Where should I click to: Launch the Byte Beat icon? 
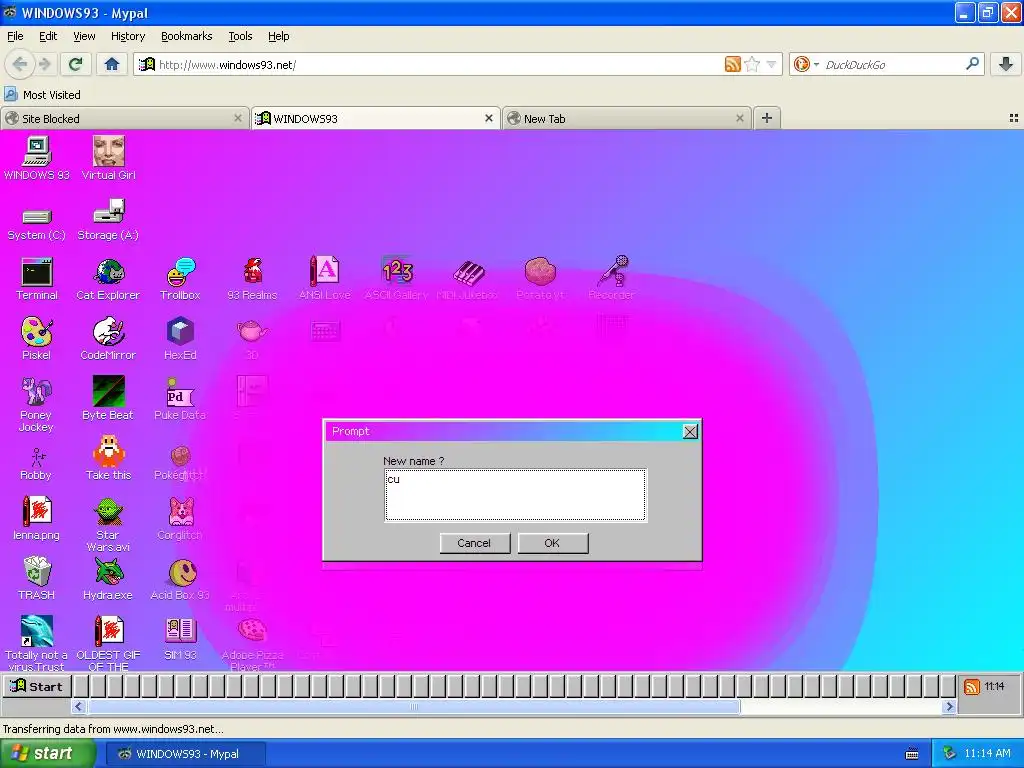coord(108,398)
